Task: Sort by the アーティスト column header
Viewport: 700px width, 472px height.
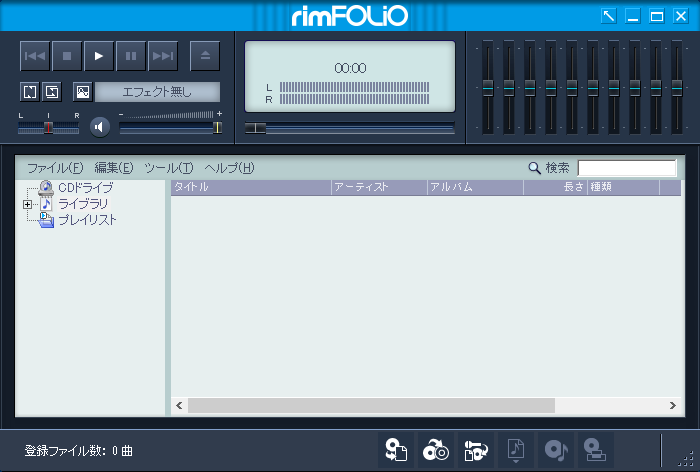Action: (379, 187)
